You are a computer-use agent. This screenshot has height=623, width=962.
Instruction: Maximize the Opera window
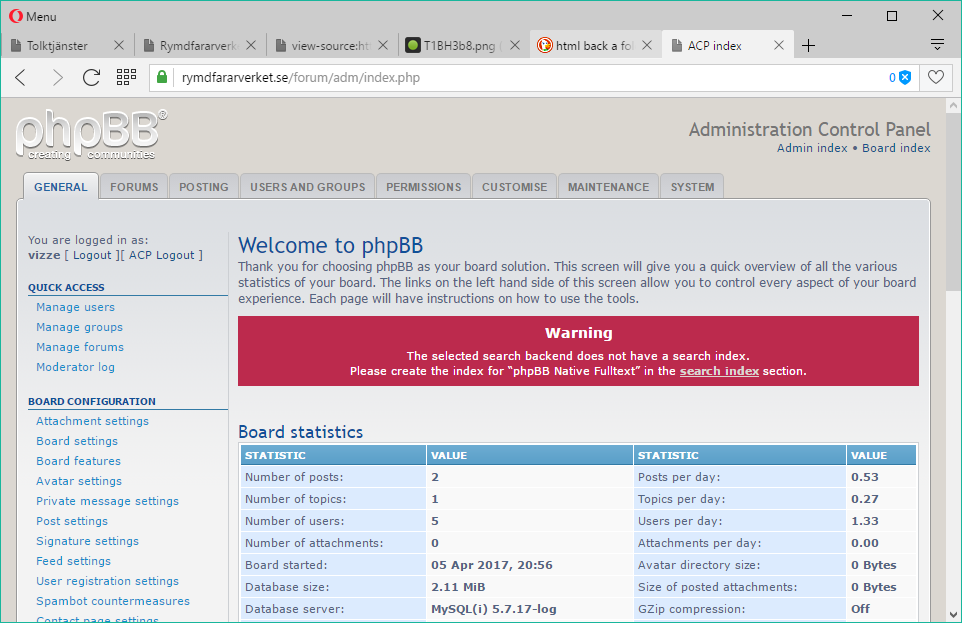(892, 16)
